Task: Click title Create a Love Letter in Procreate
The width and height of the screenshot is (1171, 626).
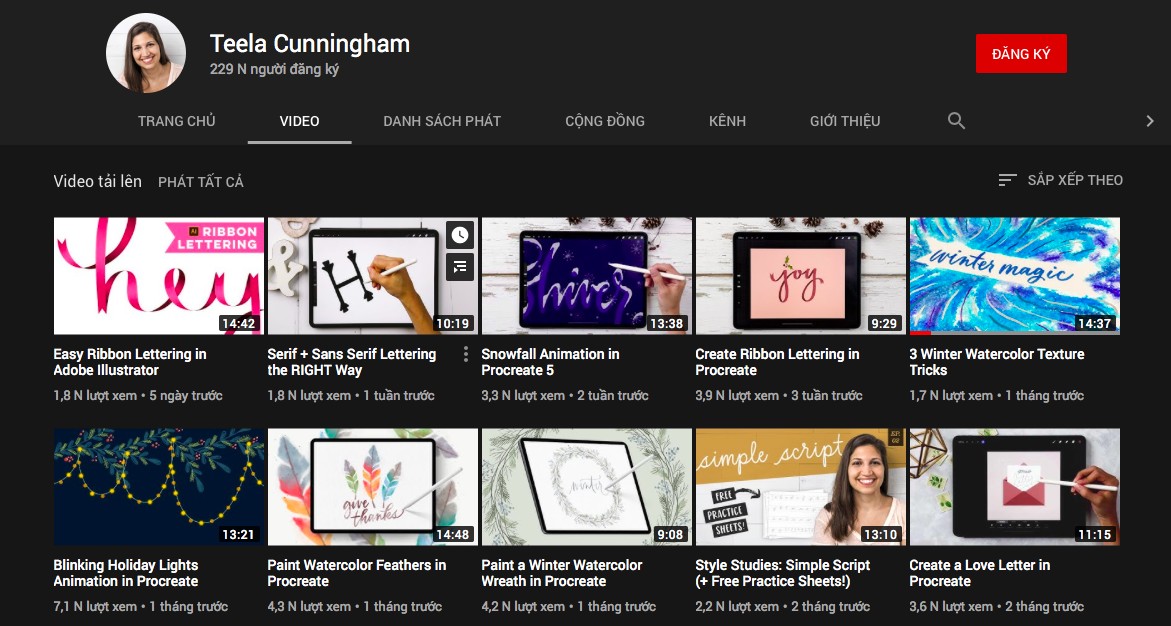Action: click(980, 573)
